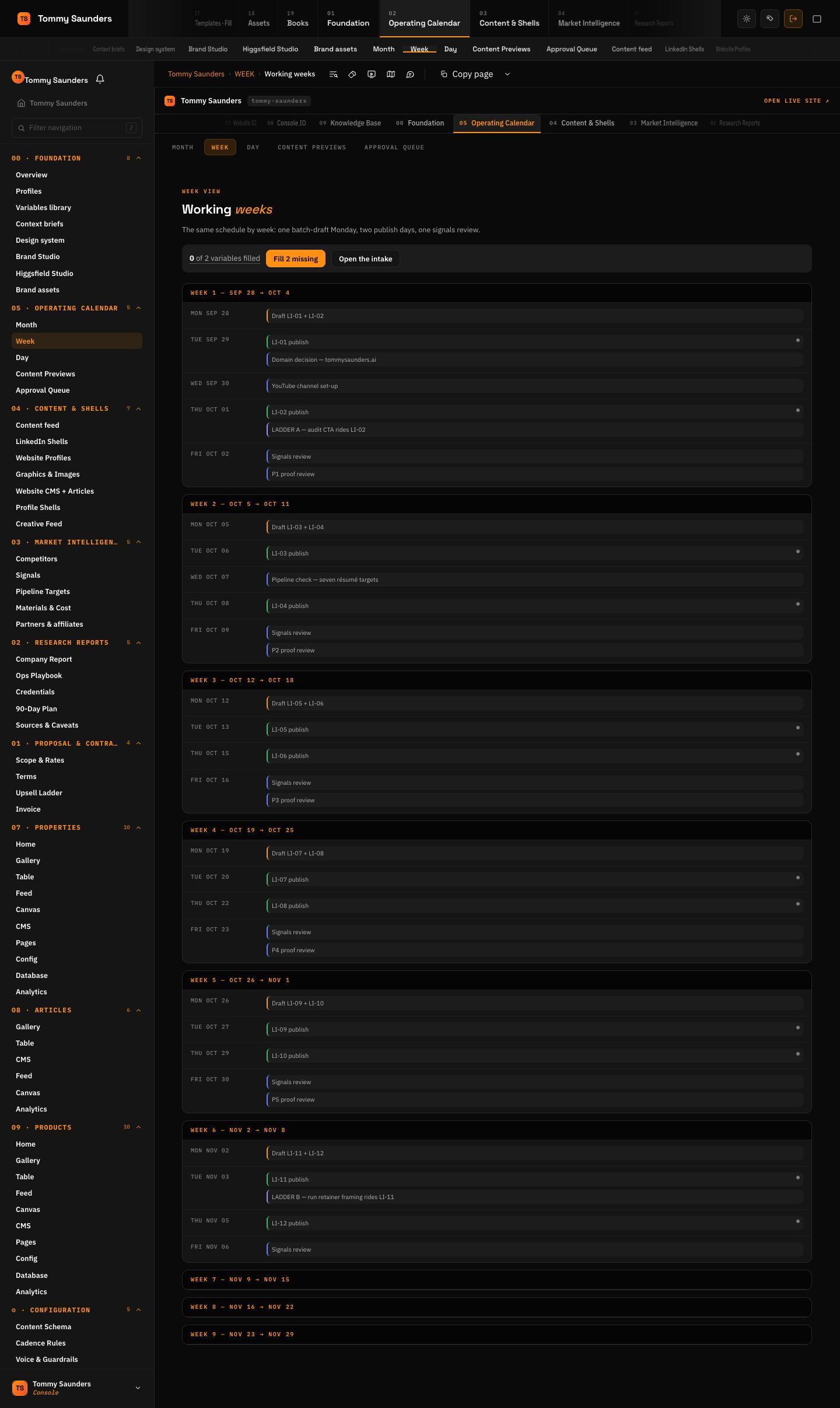Click the map icon in breadcrumb toolbar
840x1408 pixels.
(x=391, y=74)
